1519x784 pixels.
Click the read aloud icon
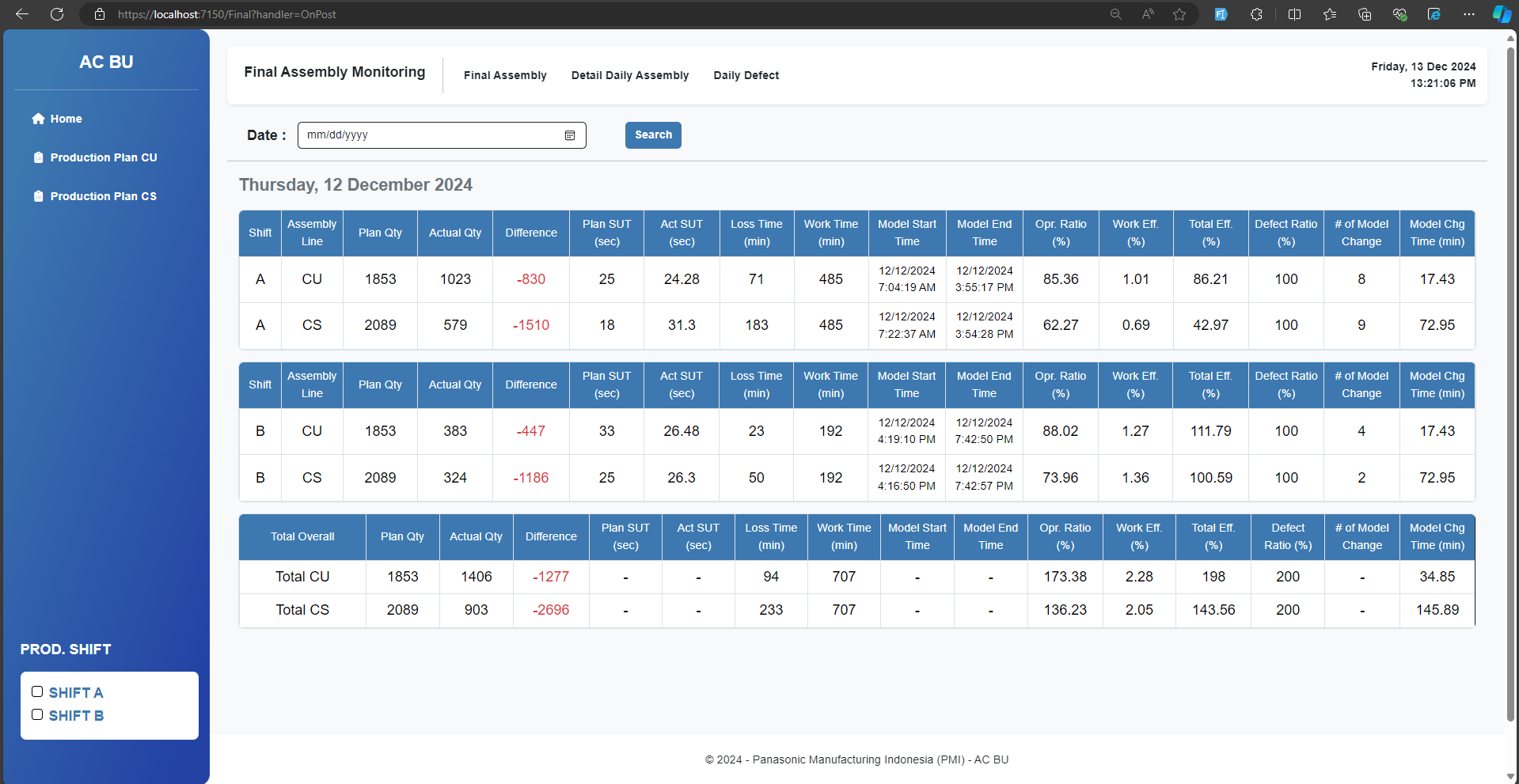tap(1148, 14)
